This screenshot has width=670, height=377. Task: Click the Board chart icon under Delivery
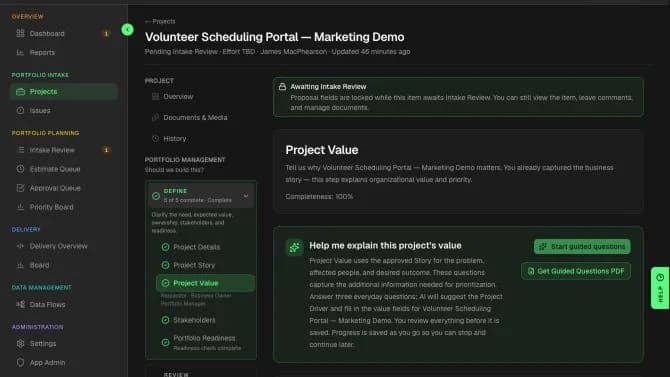pyautogui.click(x=20, y=265)
